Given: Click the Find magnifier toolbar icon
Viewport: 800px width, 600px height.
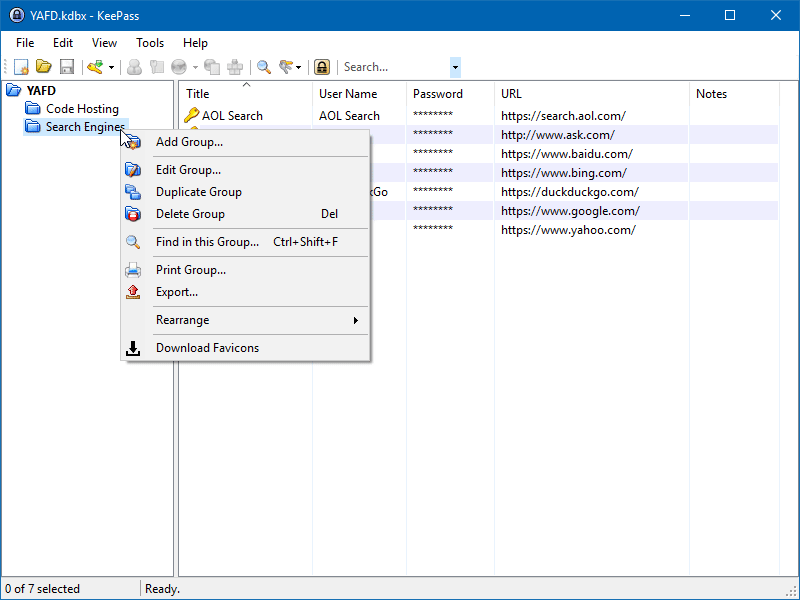Looking at the screenshot, I should (264, 67).
